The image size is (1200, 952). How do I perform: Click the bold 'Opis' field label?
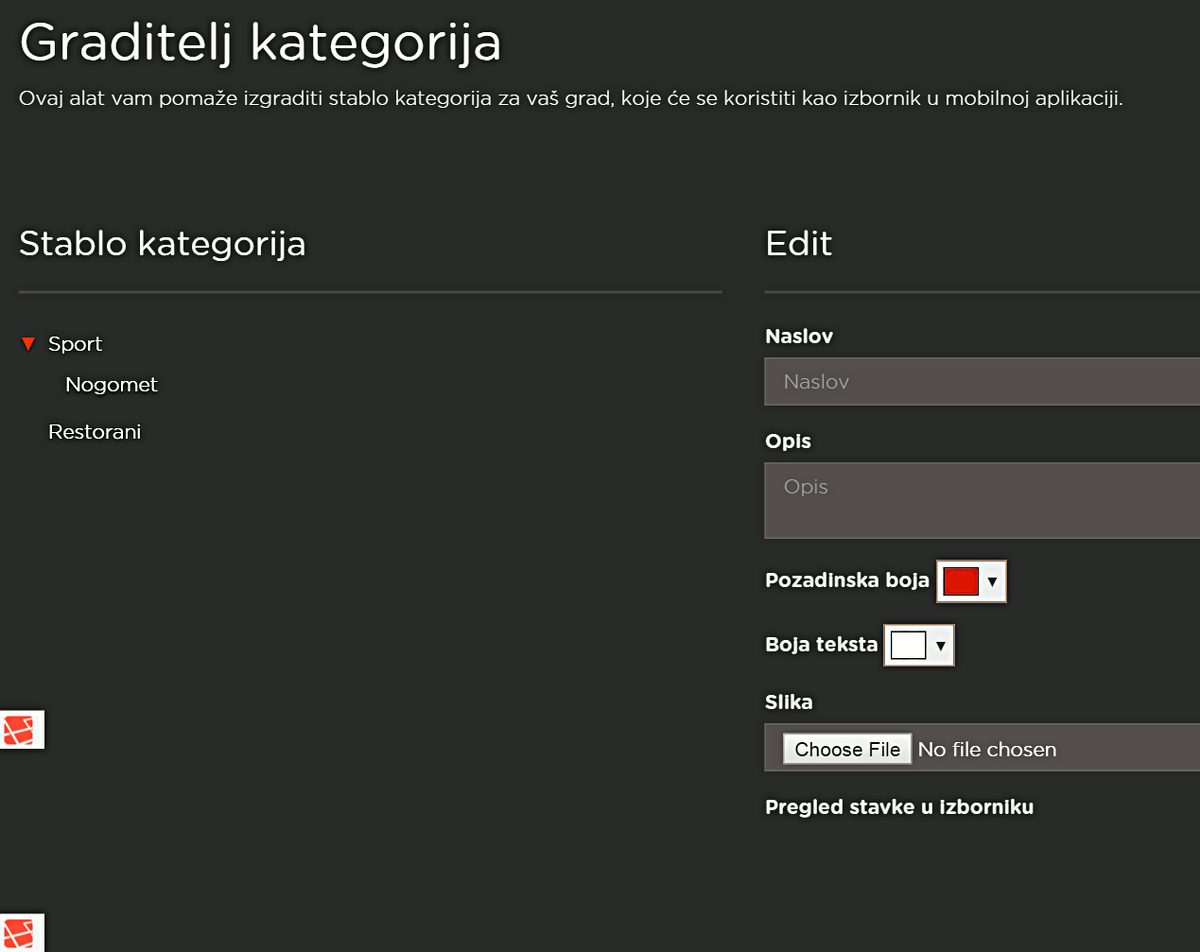788,442
